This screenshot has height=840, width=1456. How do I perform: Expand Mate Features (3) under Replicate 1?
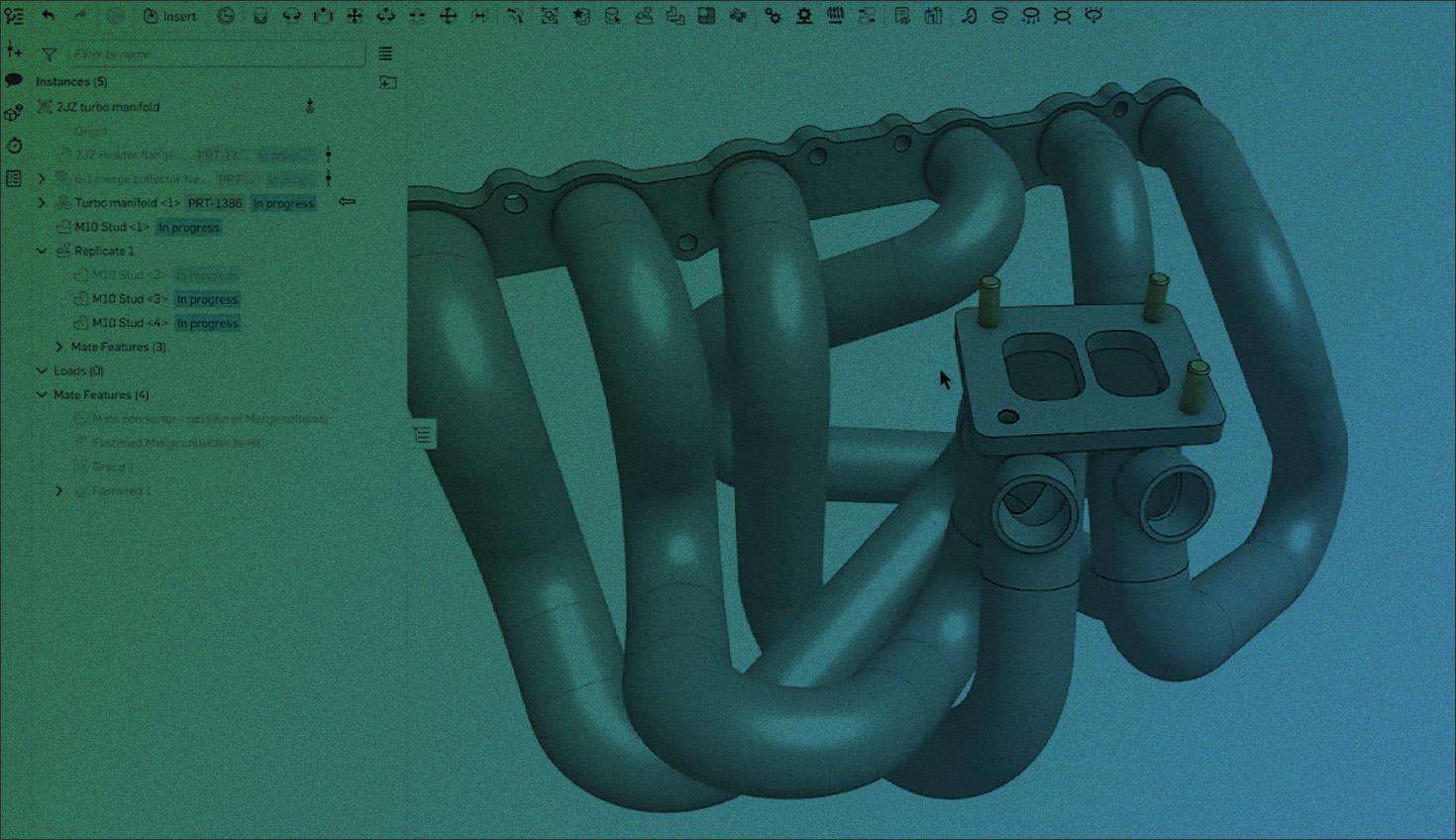coord(59,347)
